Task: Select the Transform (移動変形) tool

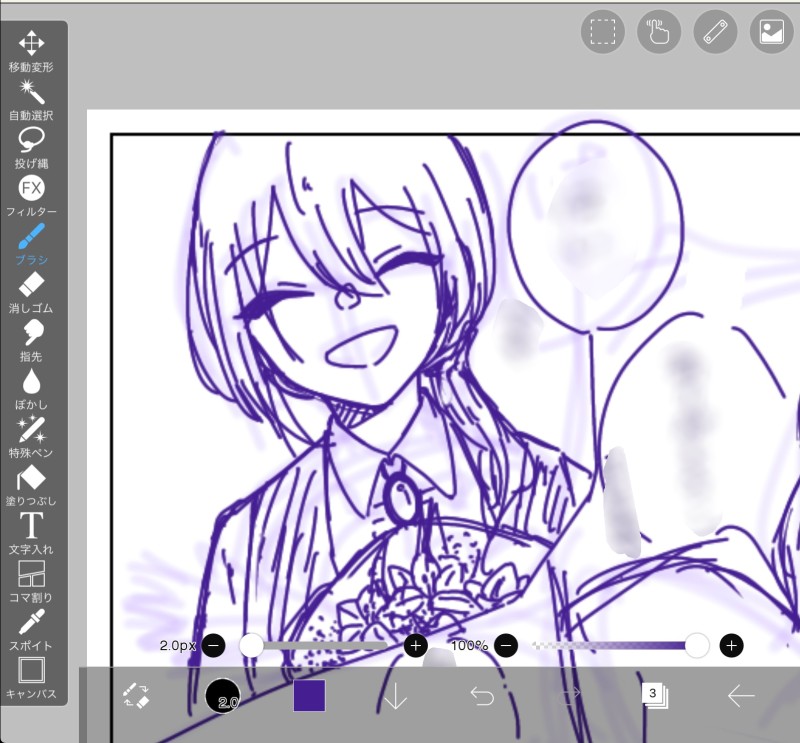Action: tap(31, 51)
